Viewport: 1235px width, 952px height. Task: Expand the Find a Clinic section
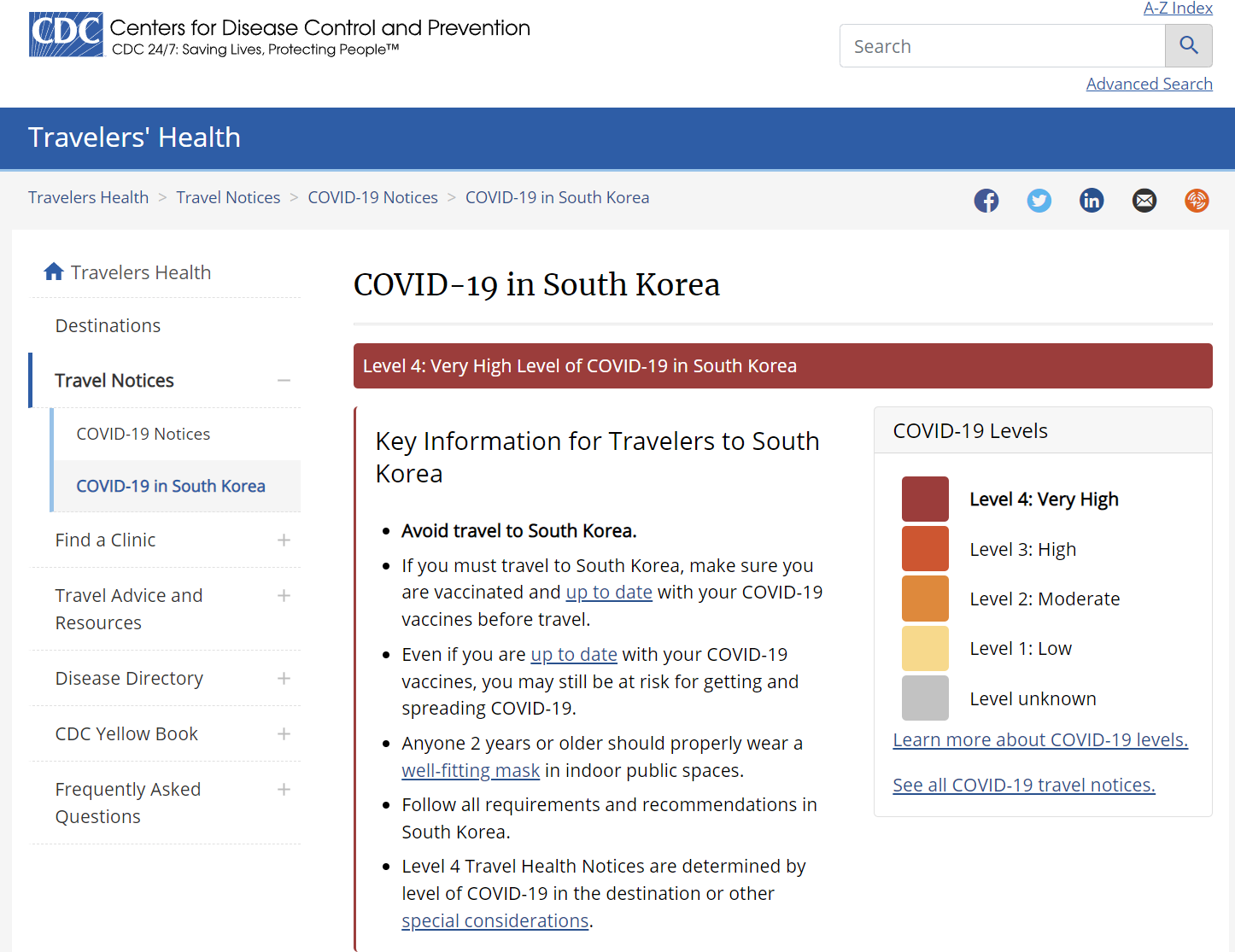point(284,540)
